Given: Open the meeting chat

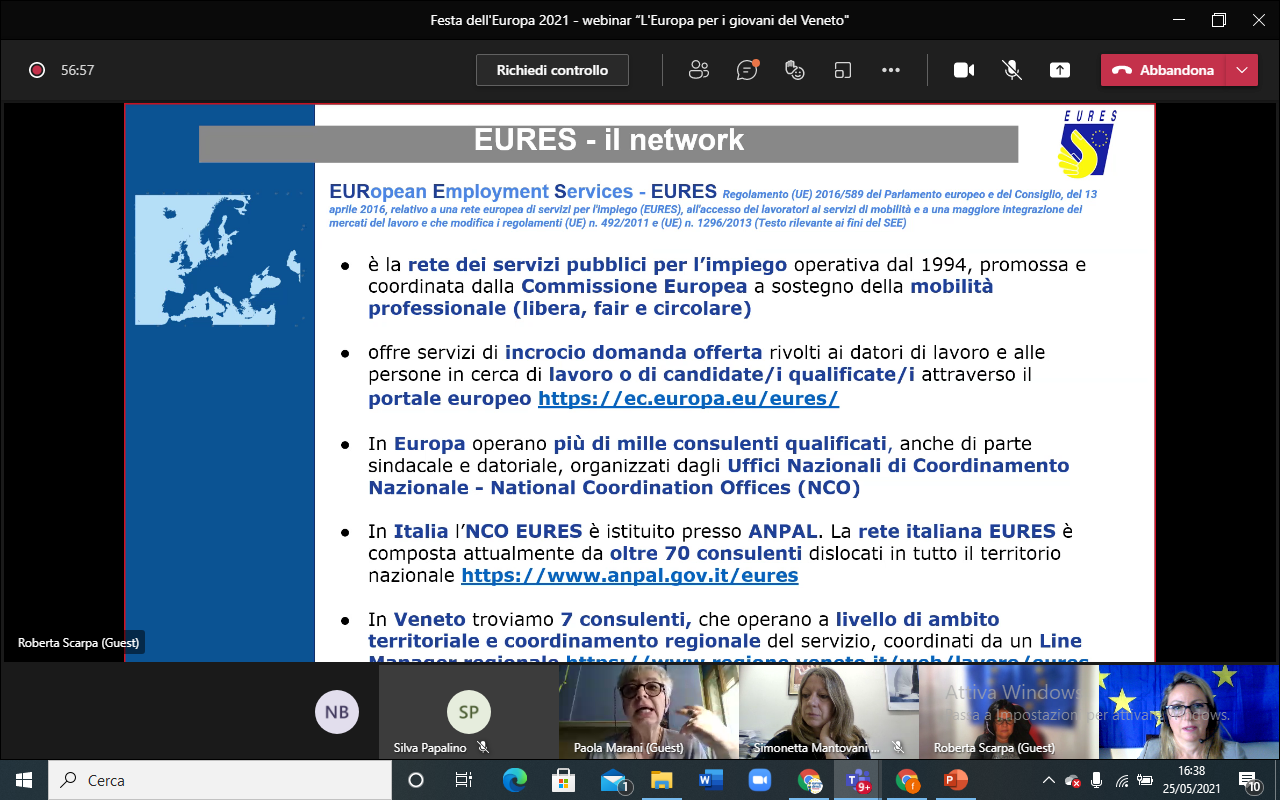Looking at the screenshot, I should coord(747,70).
